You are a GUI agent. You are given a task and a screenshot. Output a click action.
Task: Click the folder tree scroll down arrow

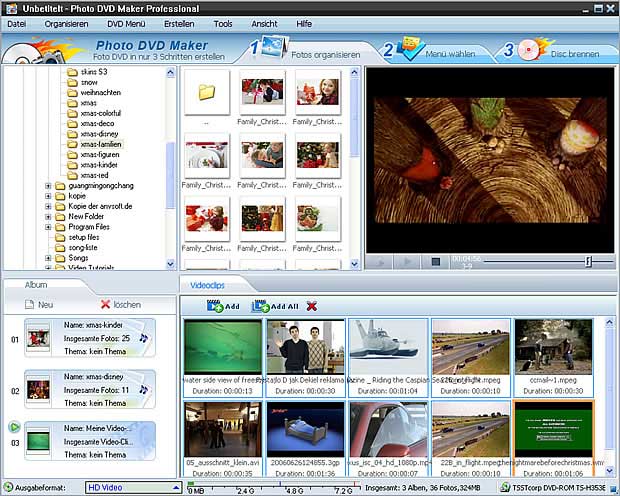(x=170, y=263)
